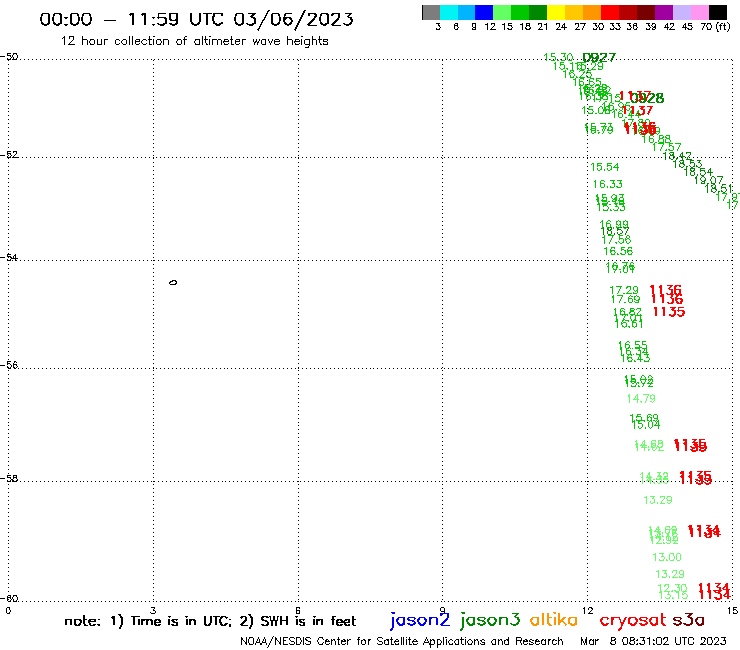Image resolution: width=740 pixels, height=650 pixels.
Task: Click the '6' longitude axis label
Action: [x=298, y=611]
